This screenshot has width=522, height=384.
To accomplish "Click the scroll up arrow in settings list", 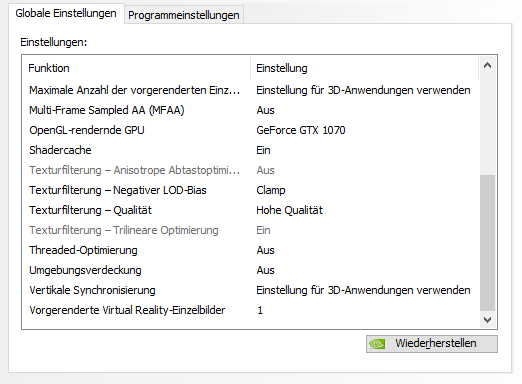I will [x=487, y=65].
